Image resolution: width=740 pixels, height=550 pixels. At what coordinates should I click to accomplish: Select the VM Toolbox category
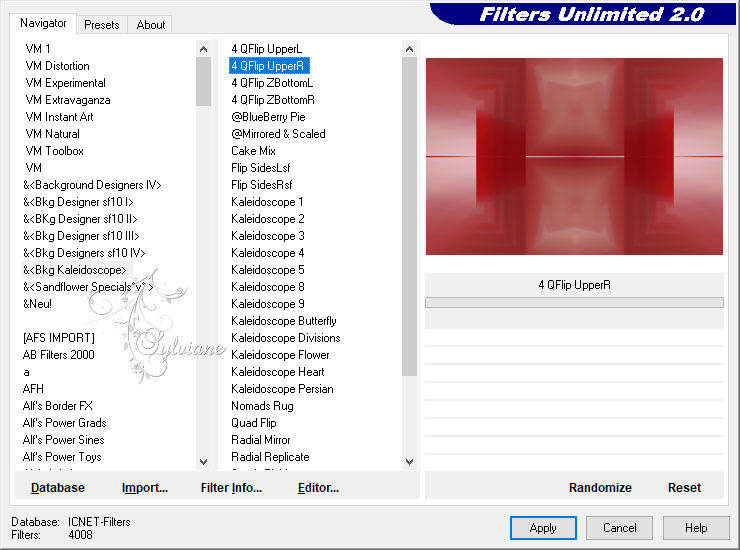click(54, 151)
